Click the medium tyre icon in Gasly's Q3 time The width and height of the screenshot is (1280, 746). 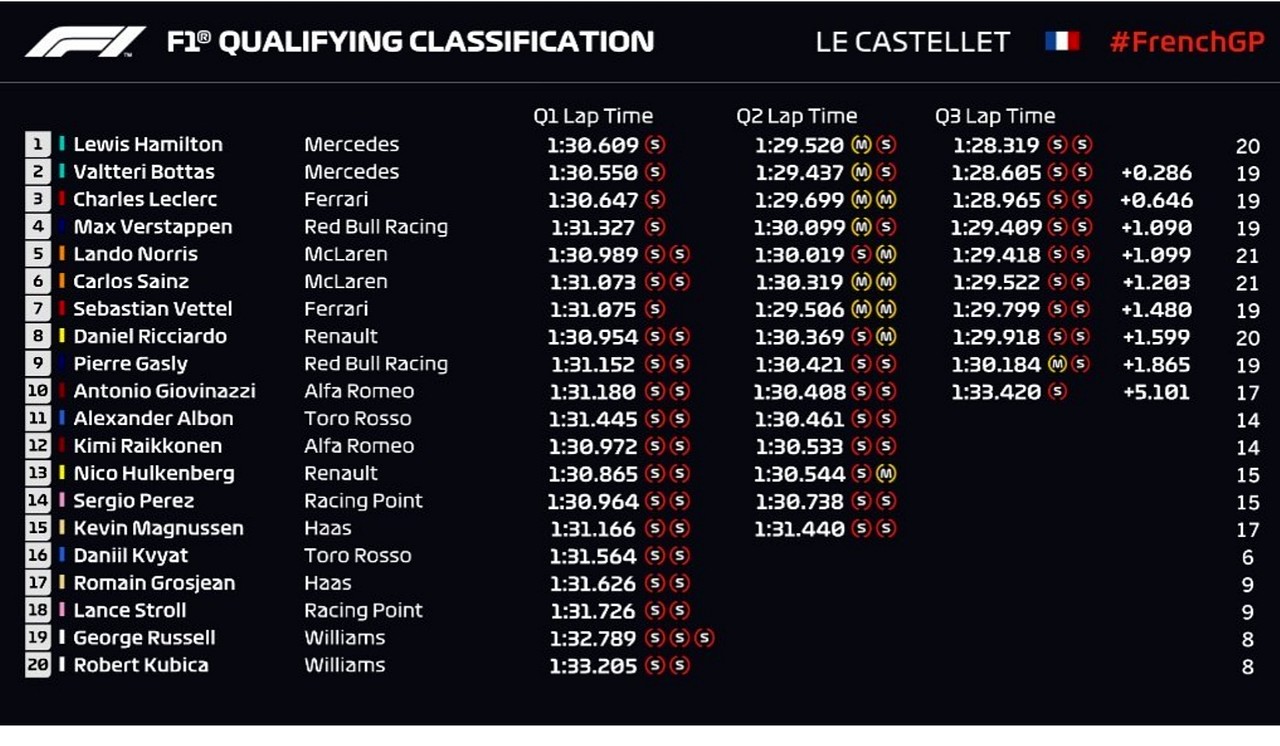click(x=1057, y=365)
